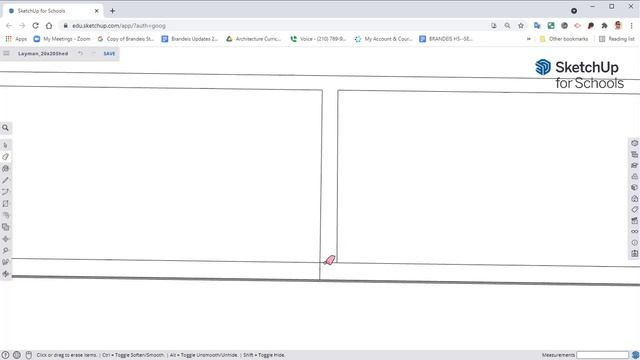
Task: Open My Account & Cour... bookmark
Action: (384, 39)
